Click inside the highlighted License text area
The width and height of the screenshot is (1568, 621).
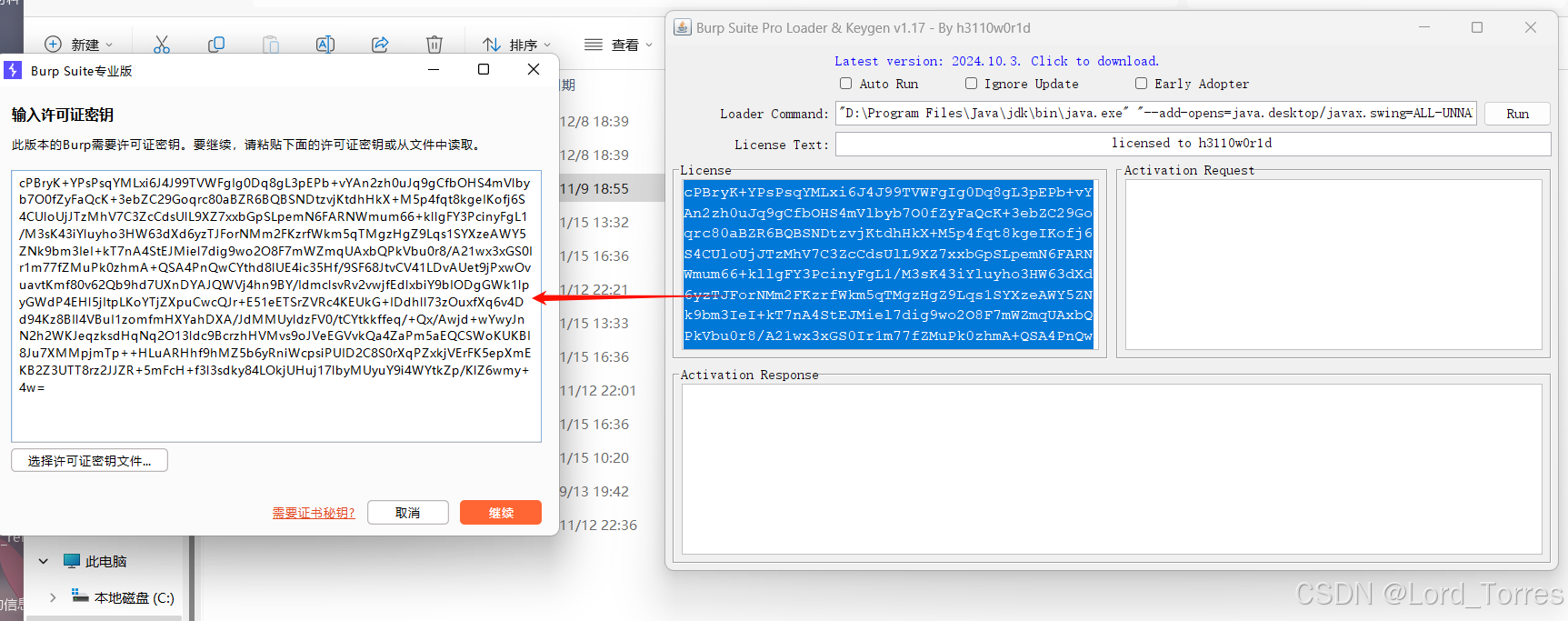pos(888,264)
